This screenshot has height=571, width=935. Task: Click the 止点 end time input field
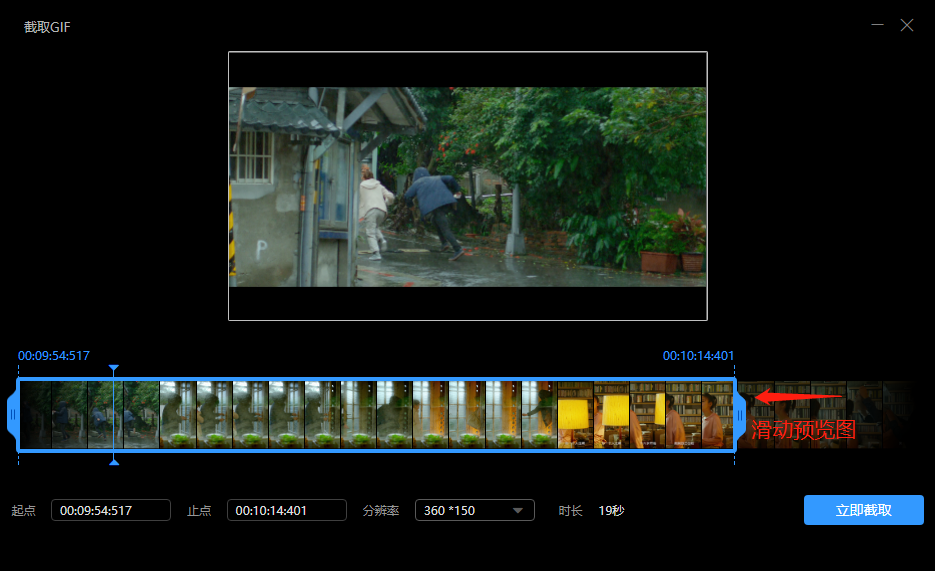point(287,510)
